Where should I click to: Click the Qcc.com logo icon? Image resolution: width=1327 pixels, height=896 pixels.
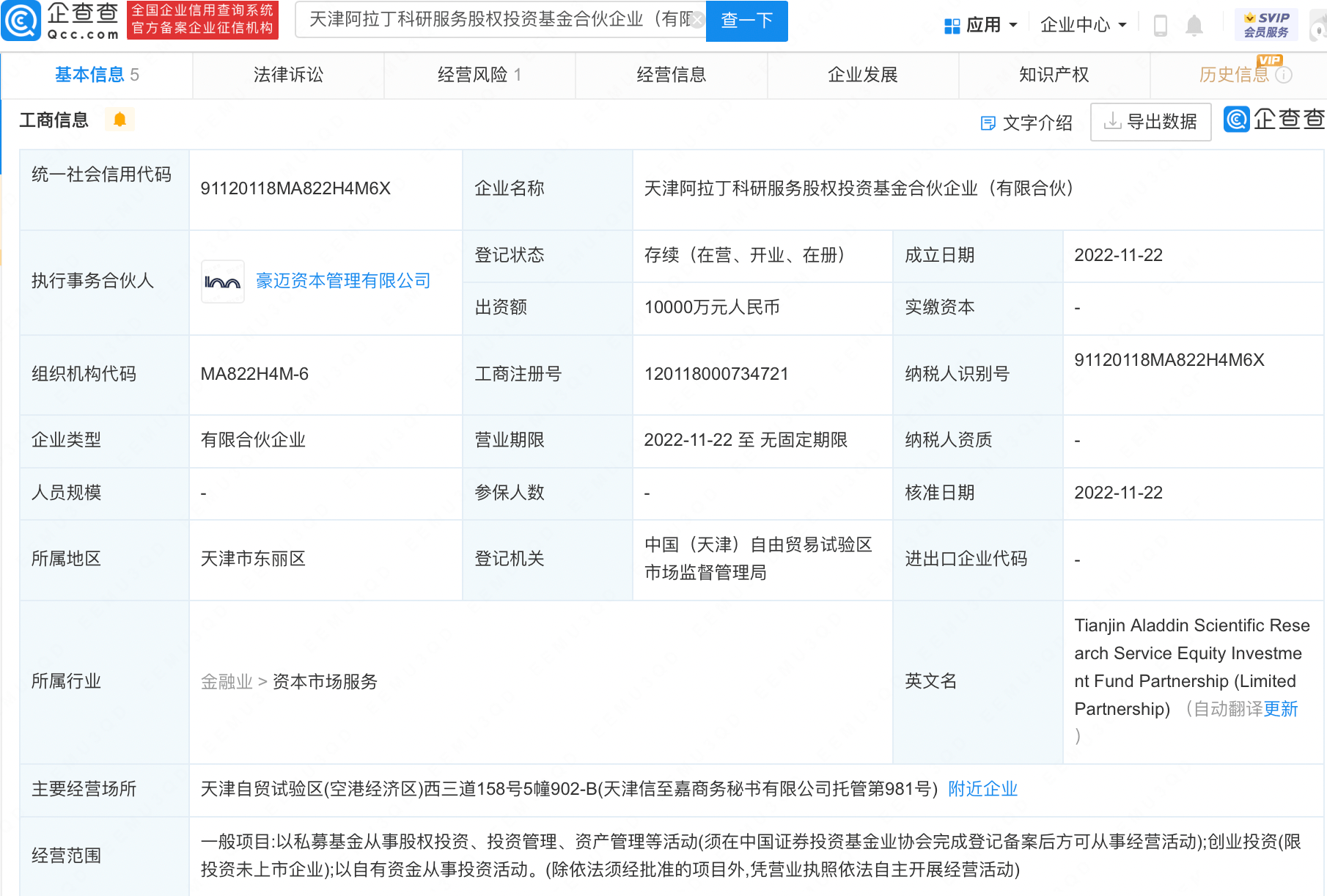(x=21, y=21)
